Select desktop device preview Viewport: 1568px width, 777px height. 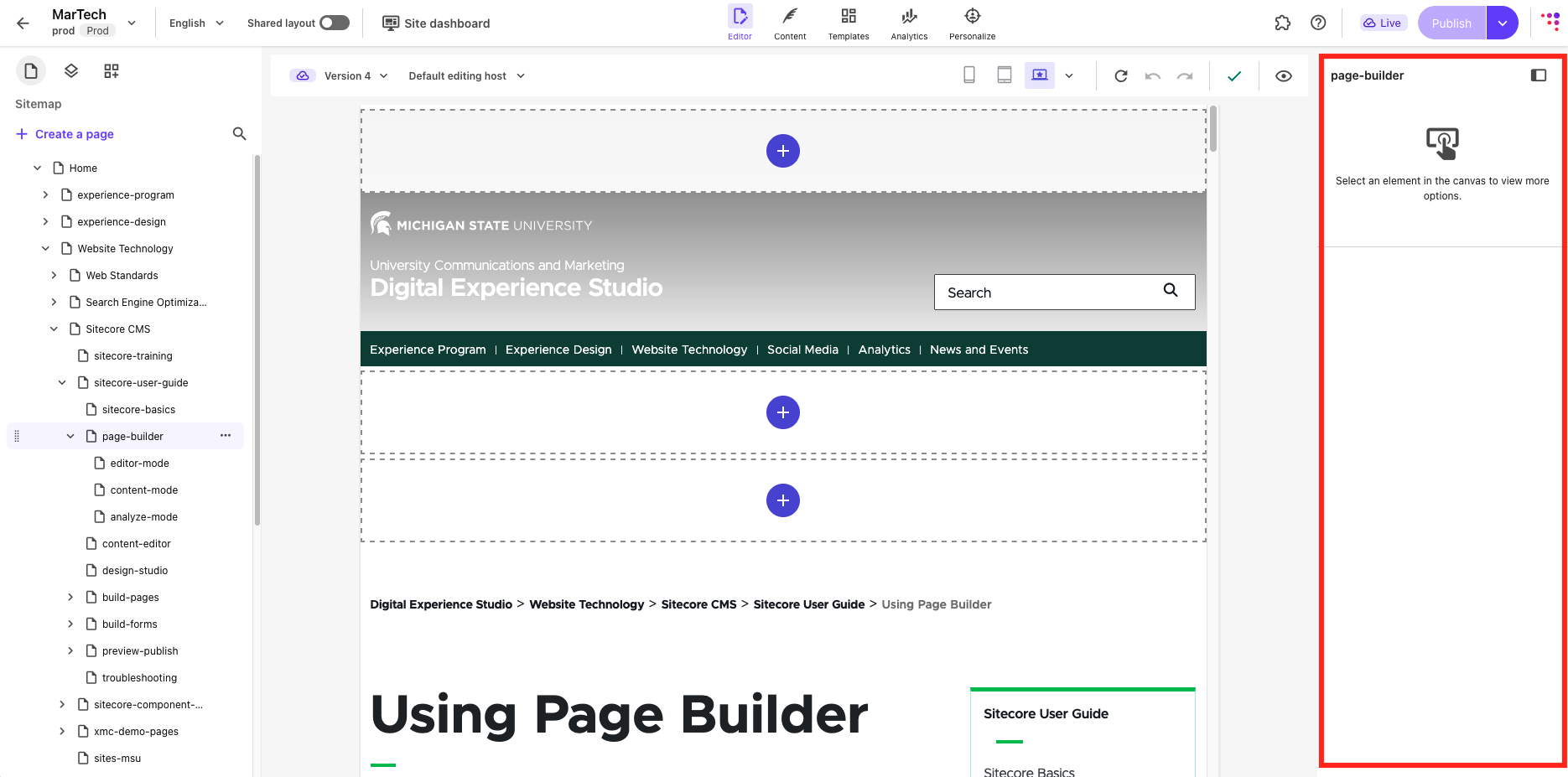(1040, 75)
